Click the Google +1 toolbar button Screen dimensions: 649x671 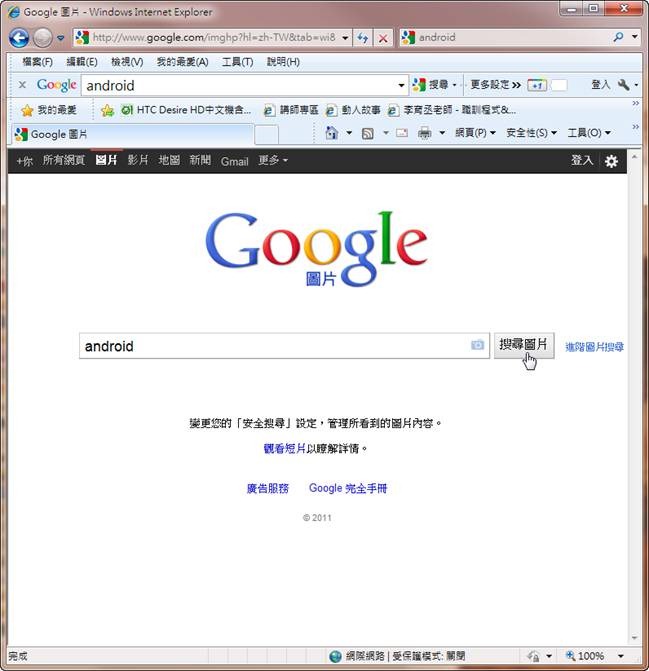pyautogui.click(x=536, y=85)
